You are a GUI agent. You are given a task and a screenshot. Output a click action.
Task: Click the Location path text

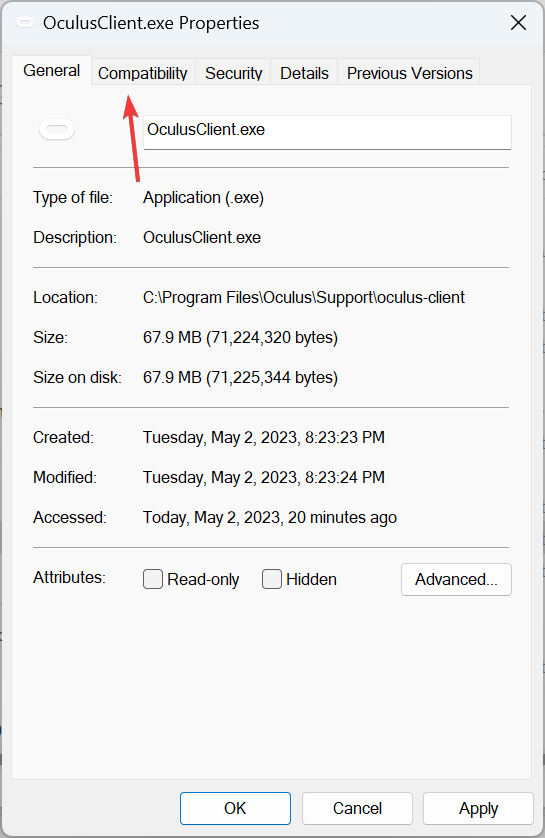303,297
